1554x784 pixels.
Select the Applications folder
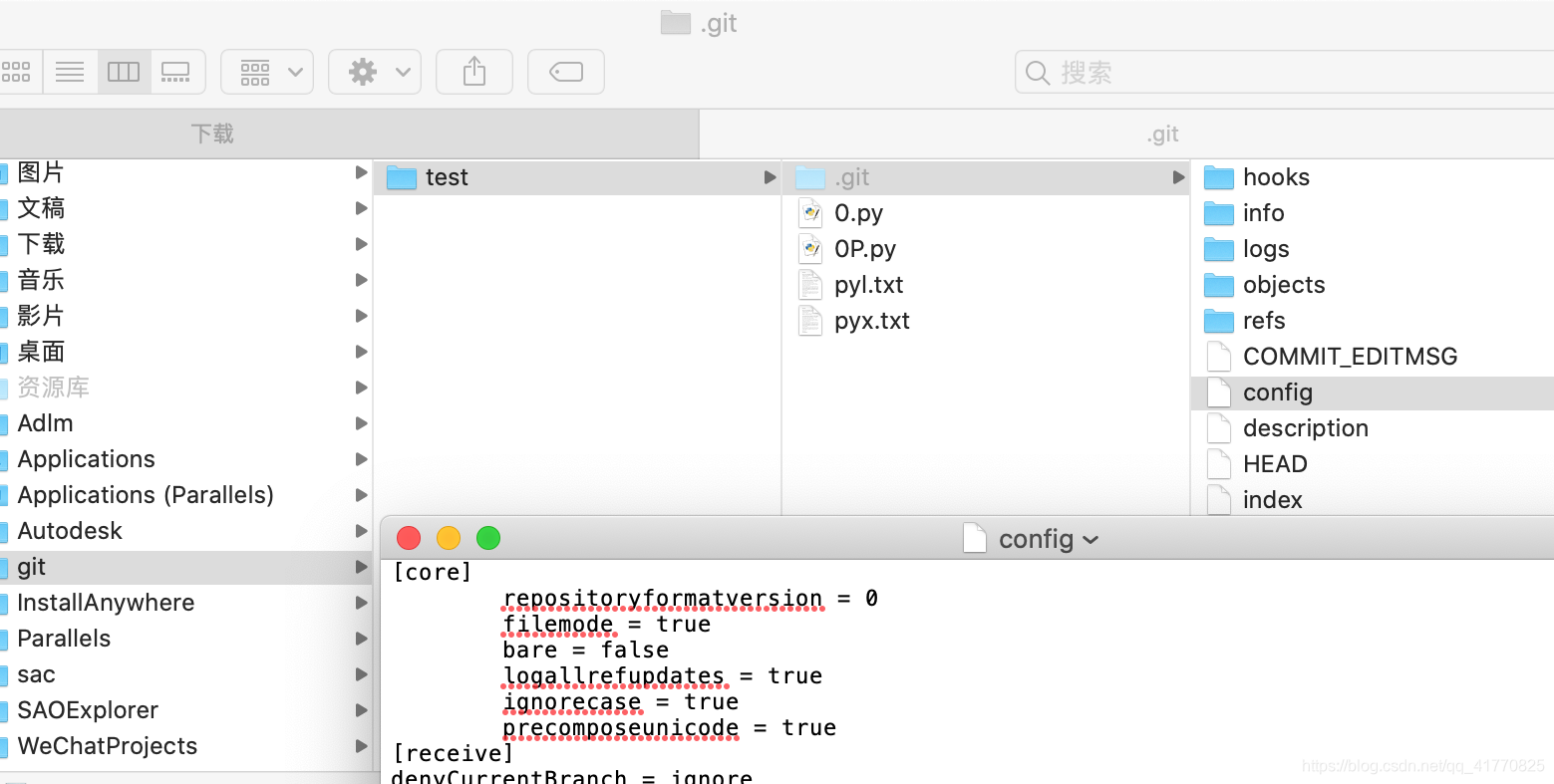tap(185, 459)
